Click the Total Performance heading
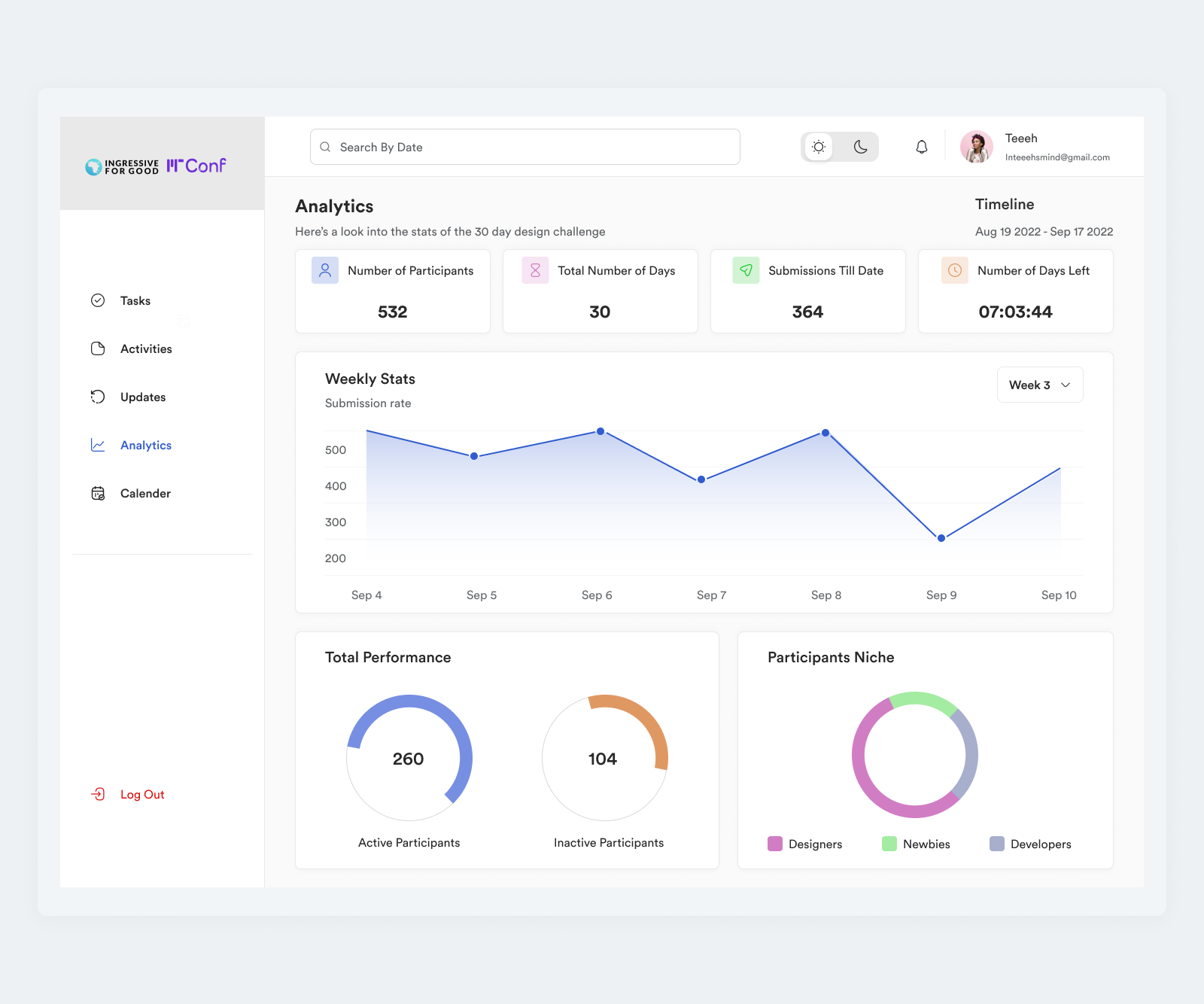 click(x=388, y=657)
